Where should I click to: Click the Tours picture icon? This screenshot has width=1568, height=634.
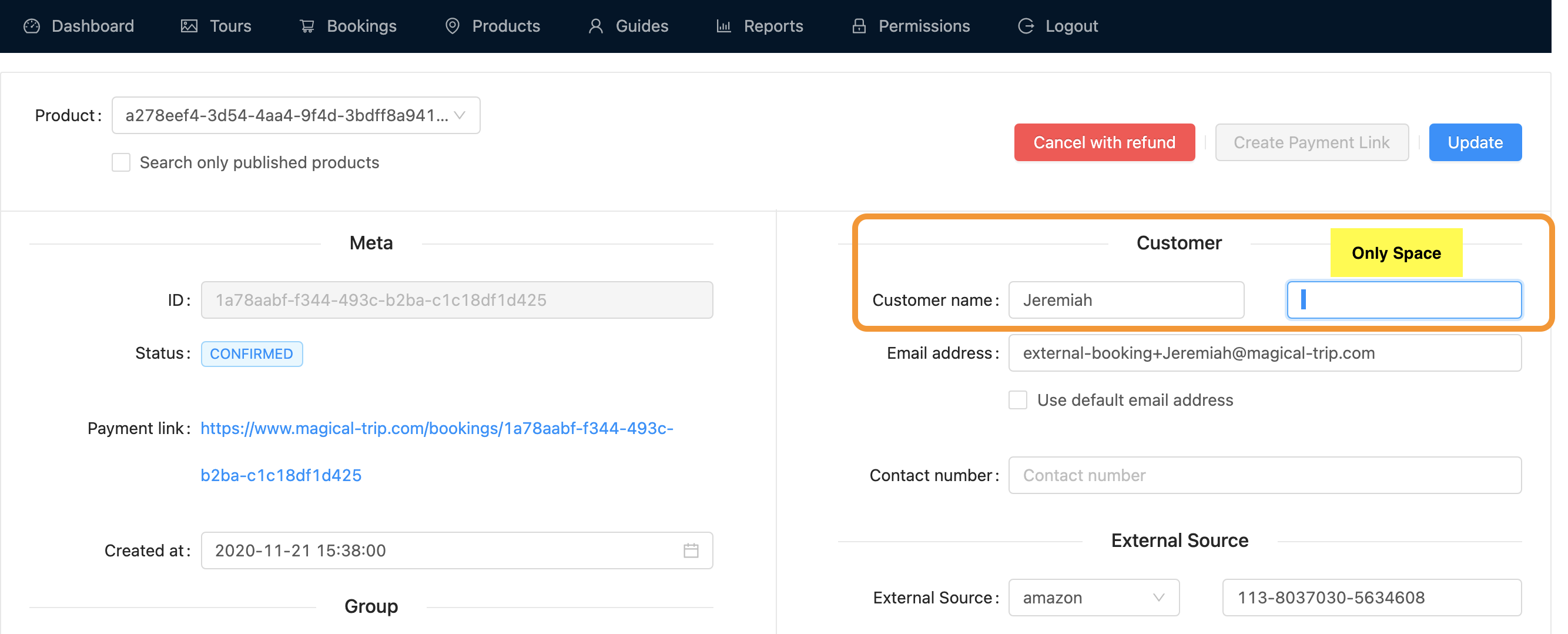tap(189, 26)
